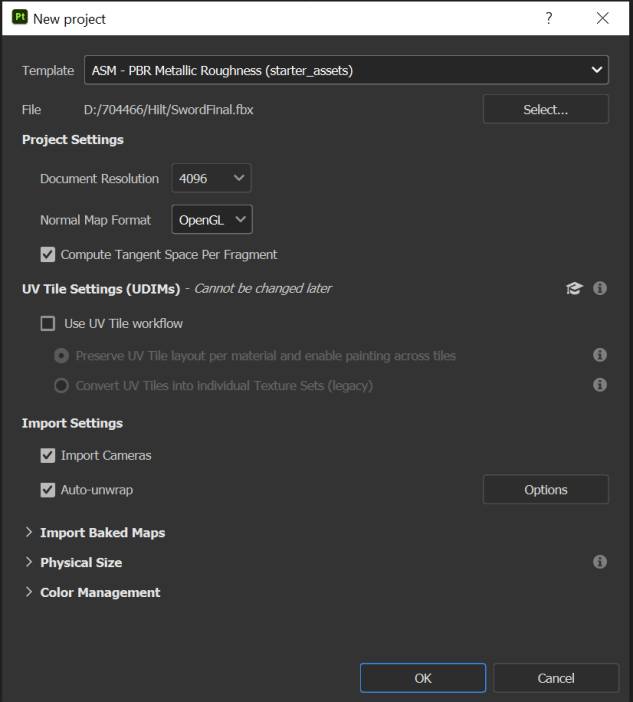
Task: Click the UV Tile tutorial graduation cap icon
Action: pos(574,288)
